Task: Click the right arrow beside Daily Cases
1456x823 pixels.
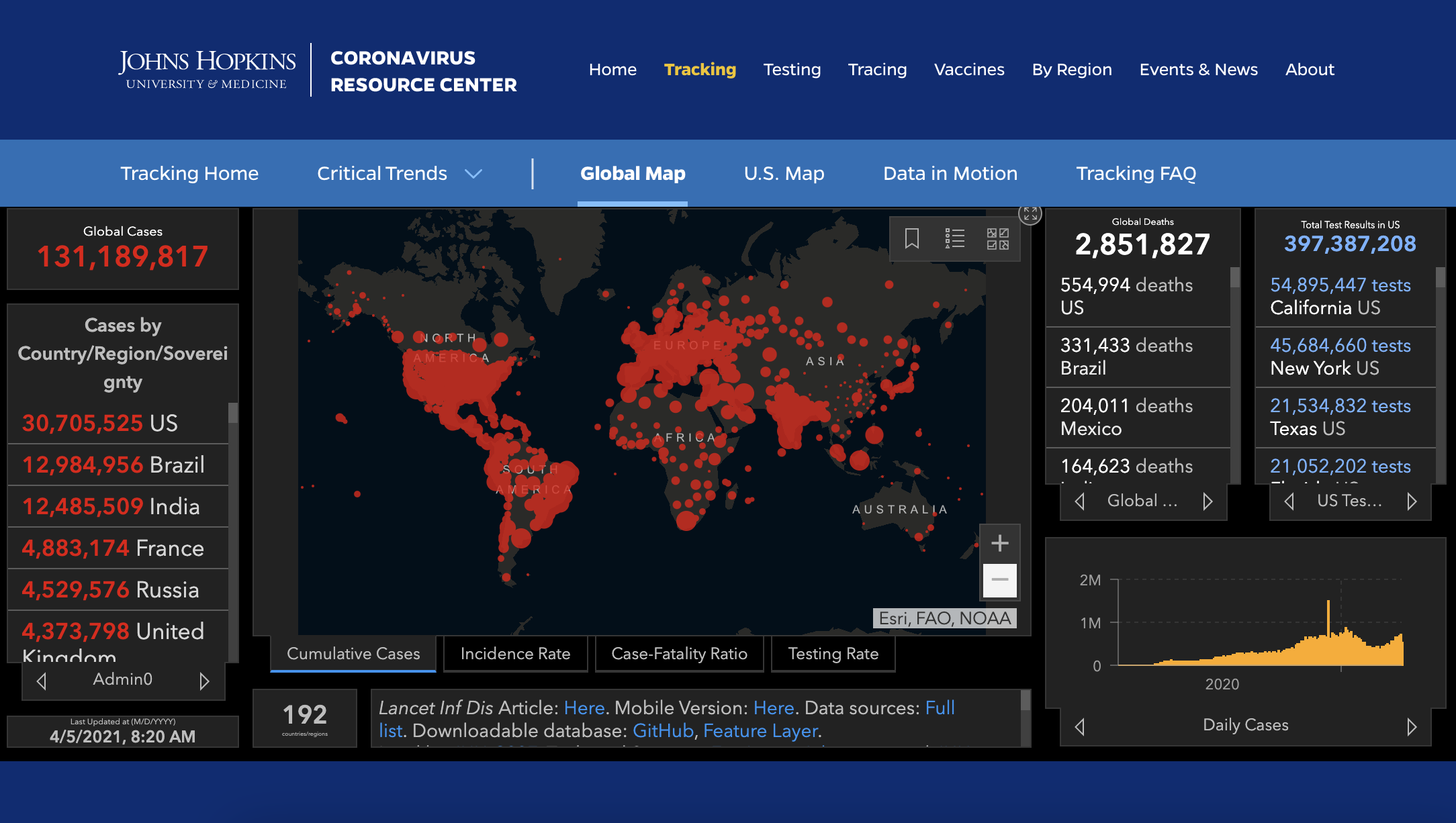Action: coord(1411,726)
